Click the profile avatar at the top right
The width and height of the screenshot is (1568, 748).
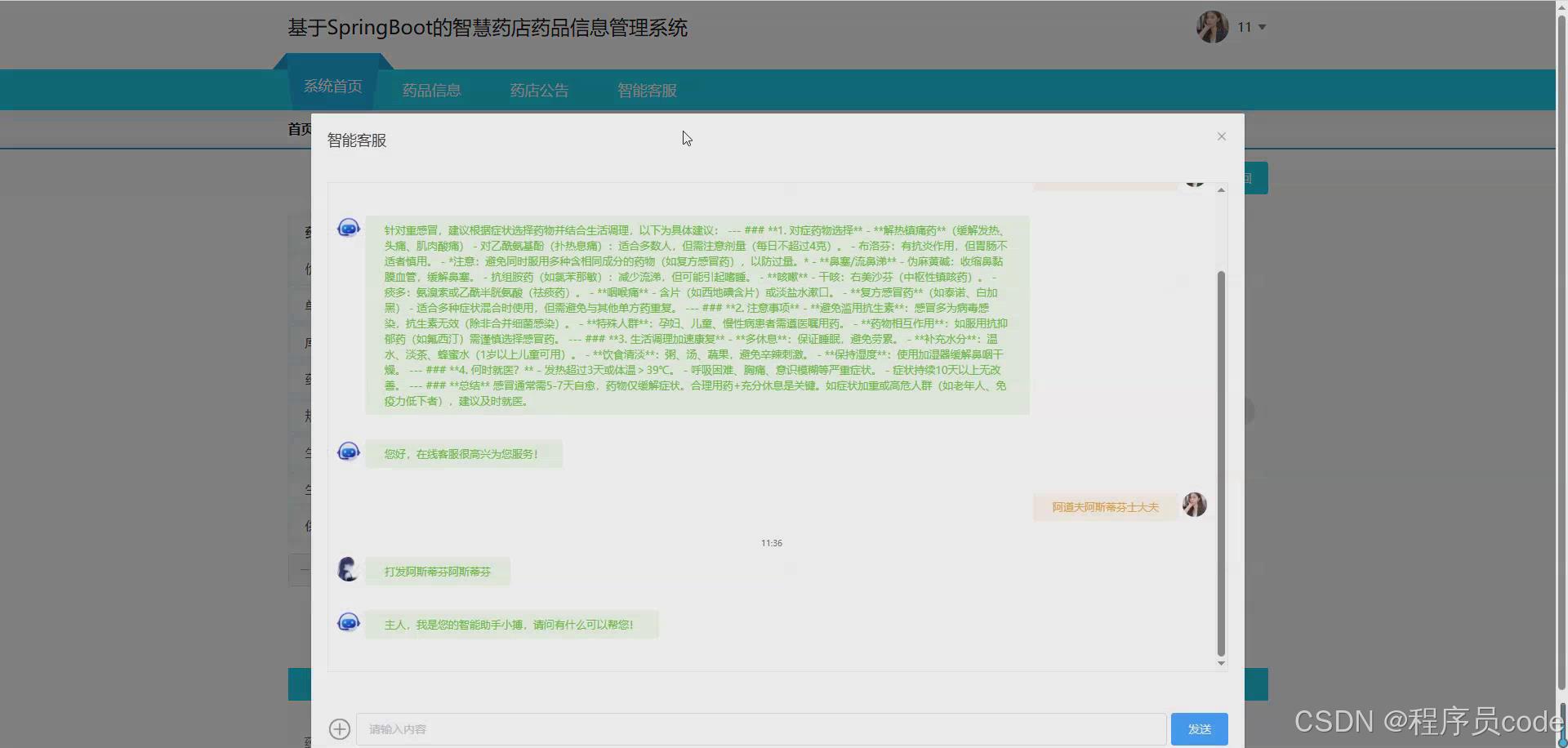pyautogui.click(x=1212, y=26)
